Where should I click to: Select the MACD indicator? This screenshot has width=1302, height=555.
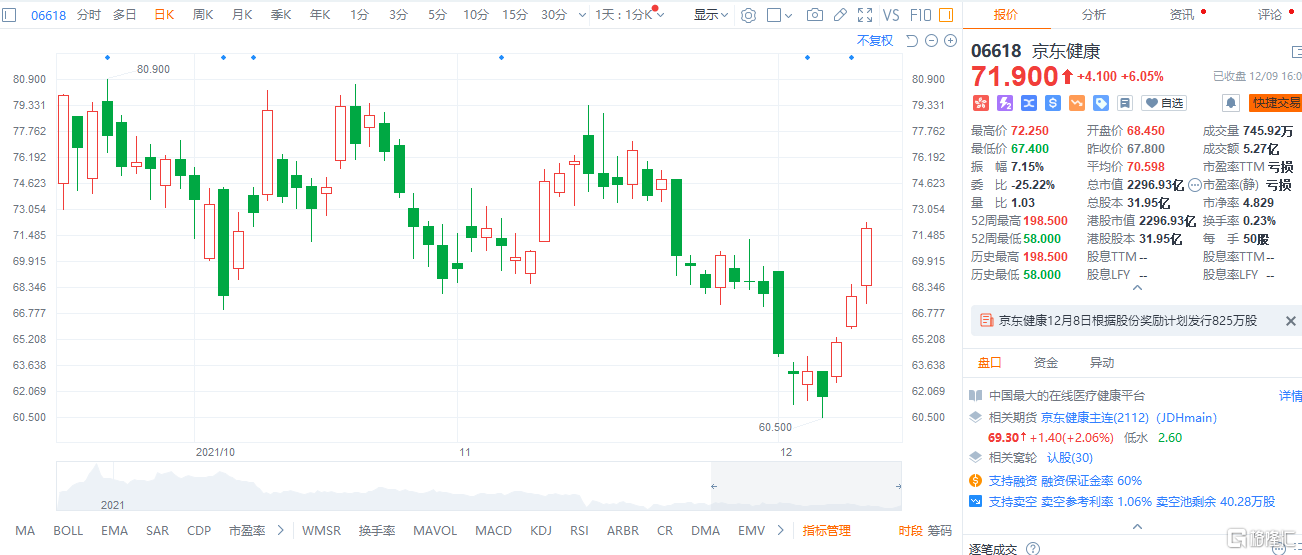coord(493,531)
